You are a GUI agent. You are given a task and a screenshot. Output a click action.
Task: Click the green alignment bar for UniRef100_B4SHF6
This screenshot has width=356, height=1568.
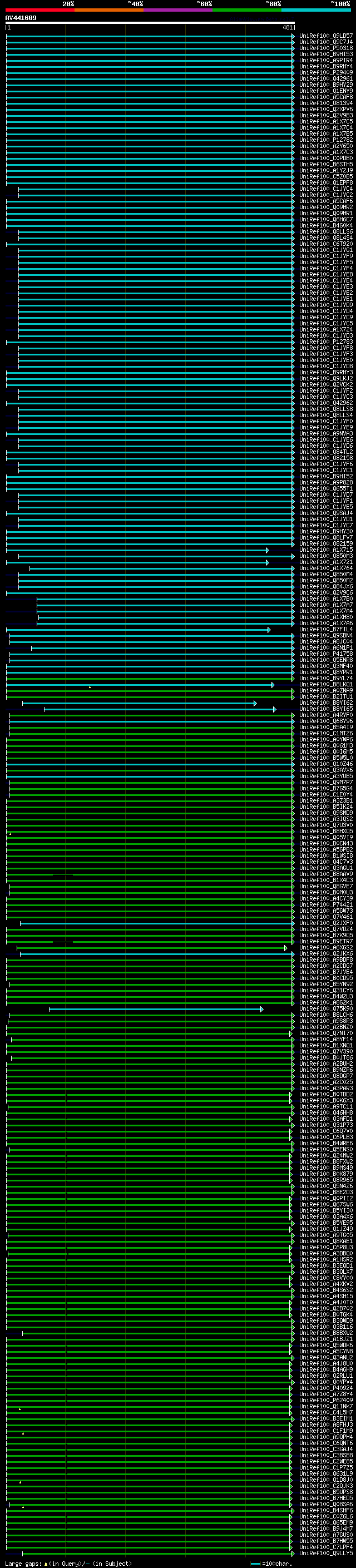[x=149, y=1511]
